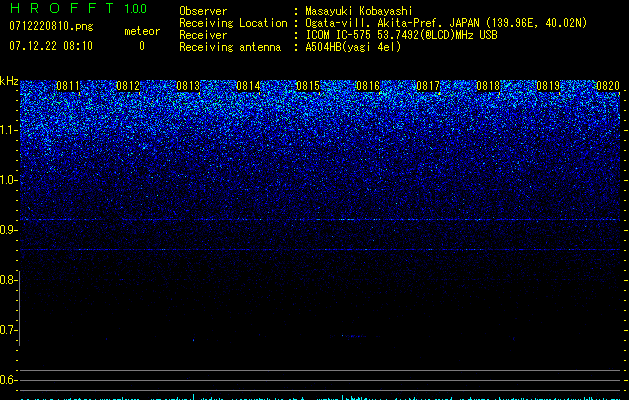Click the 0811 time marker
Viewport: 629px width, 400px height.
point(68,86)
